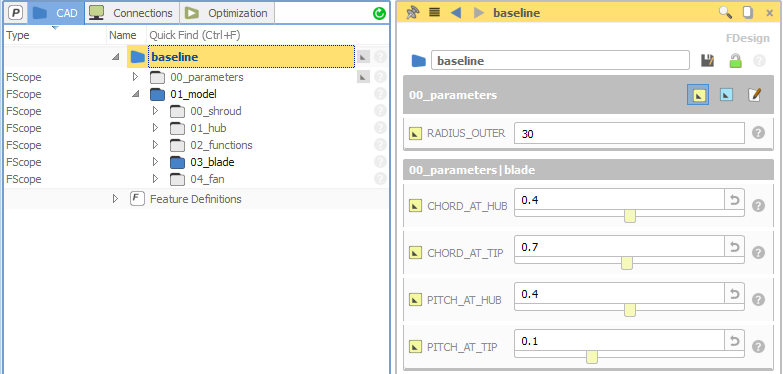The width and height of the screenshot is (783, 374).
Task: Click the PITCH_AT_HUB slider handle
Action: (x=630, y=310)
